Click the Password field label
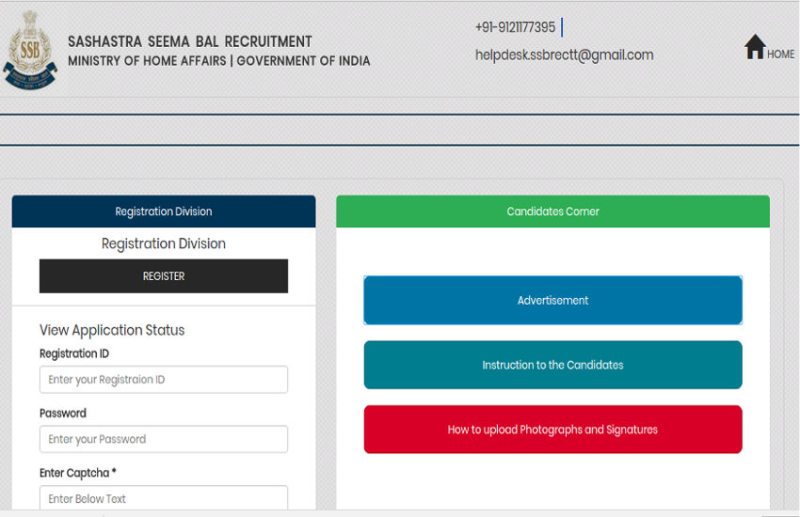800x517 pixels. (63, 413)
